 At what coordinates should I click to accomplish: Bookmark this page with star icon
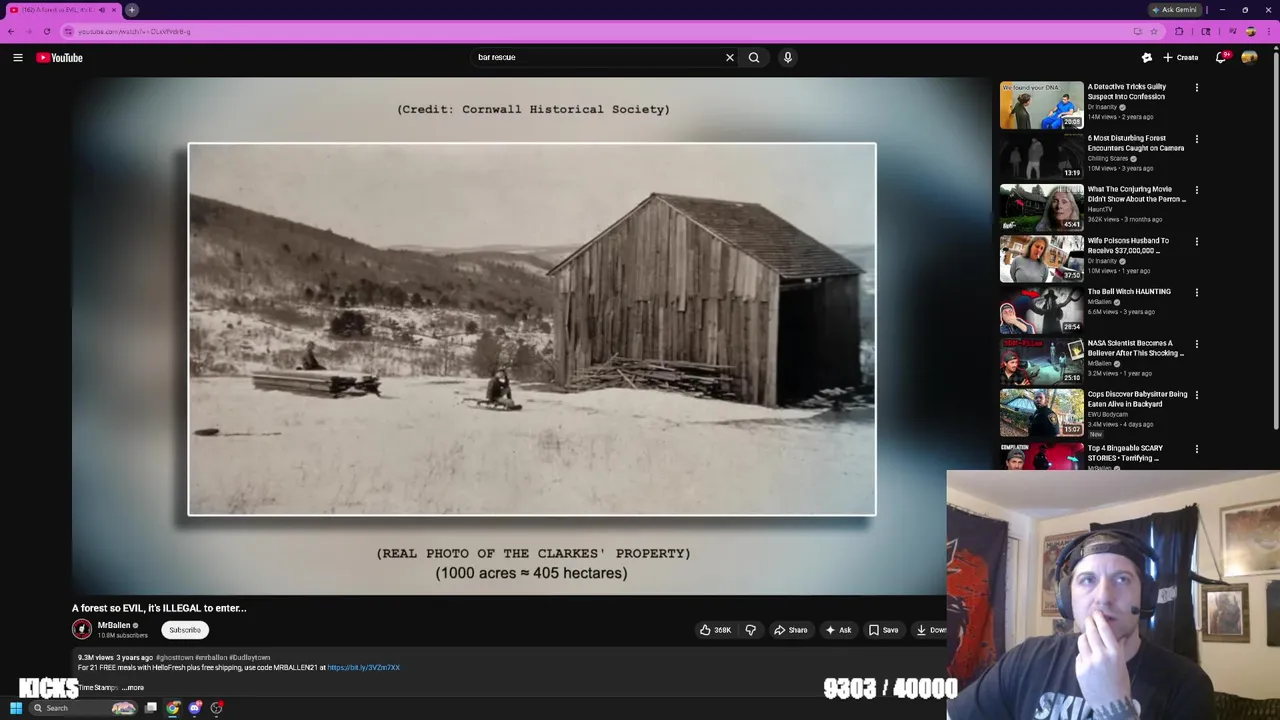coord(1154,31)
